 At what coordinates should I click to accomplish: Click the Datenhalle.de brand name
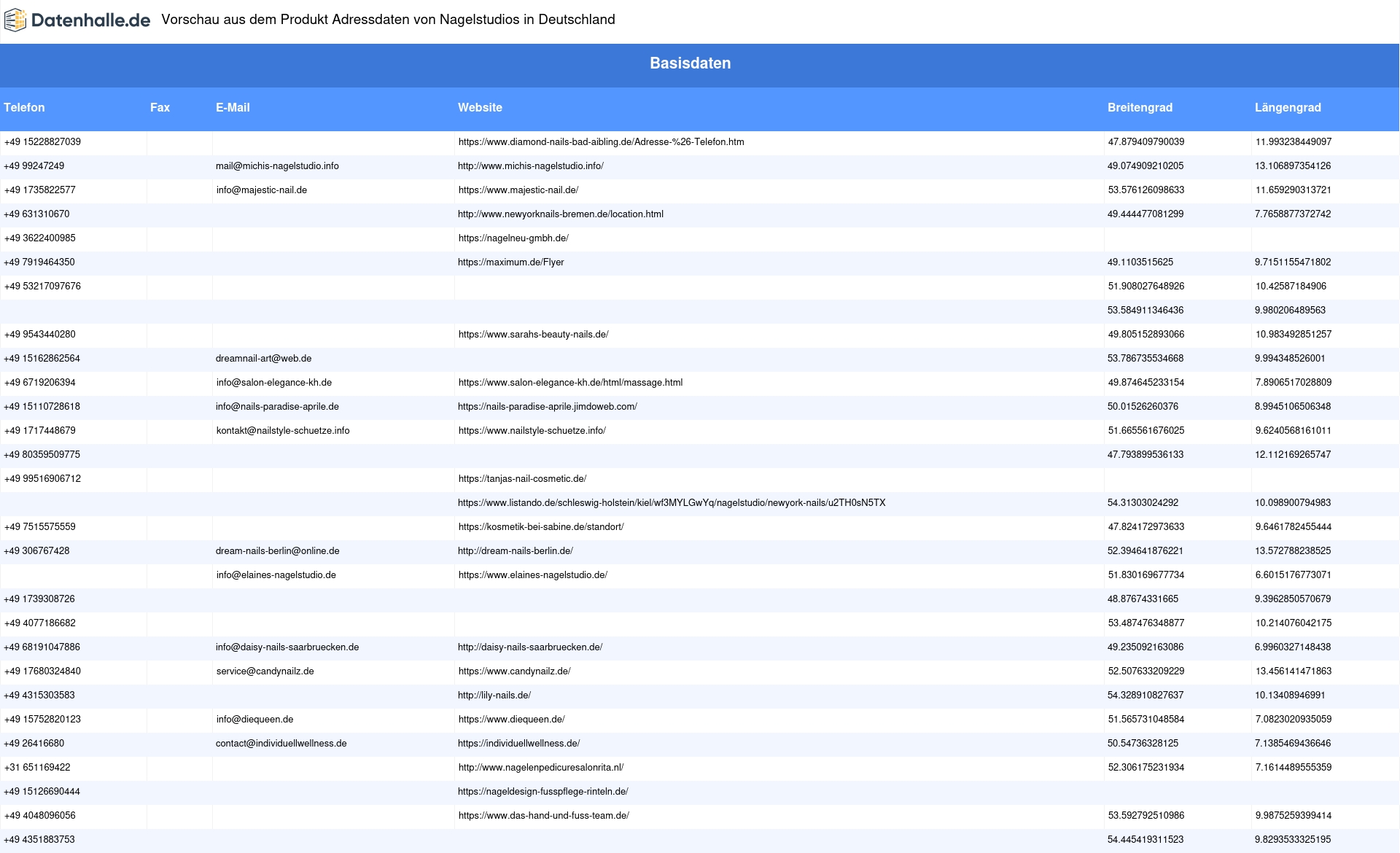[91, 20]
